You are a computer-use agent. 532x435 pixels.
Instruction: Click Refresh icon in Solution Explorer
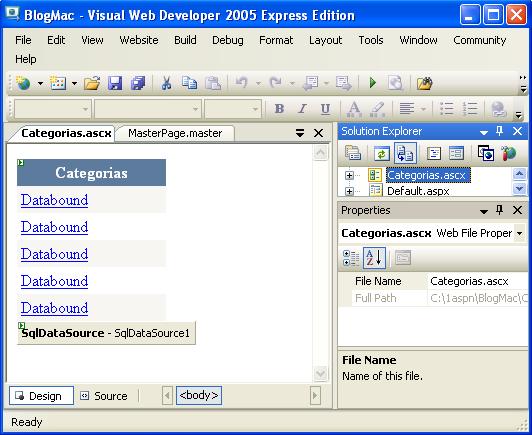click(x=382, y=153)
